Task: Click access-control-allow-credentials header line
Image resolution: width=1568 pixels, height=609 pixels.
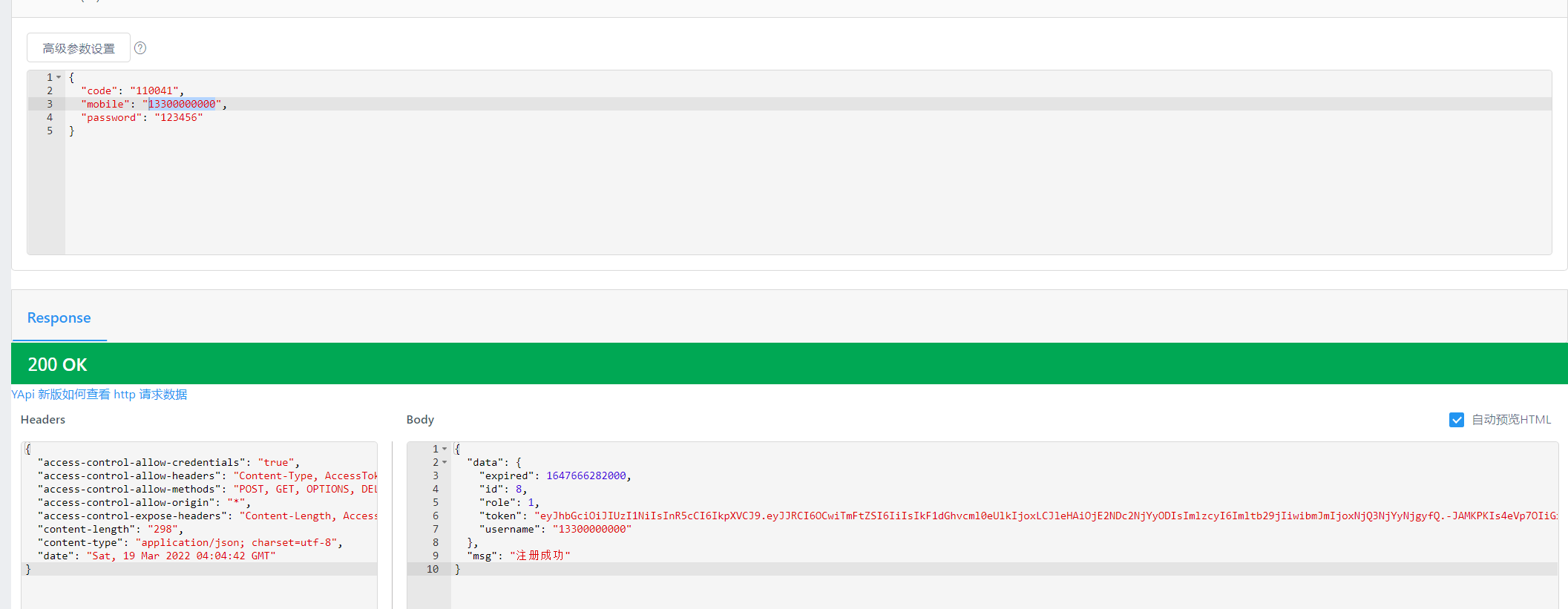Action: (168, 462)
